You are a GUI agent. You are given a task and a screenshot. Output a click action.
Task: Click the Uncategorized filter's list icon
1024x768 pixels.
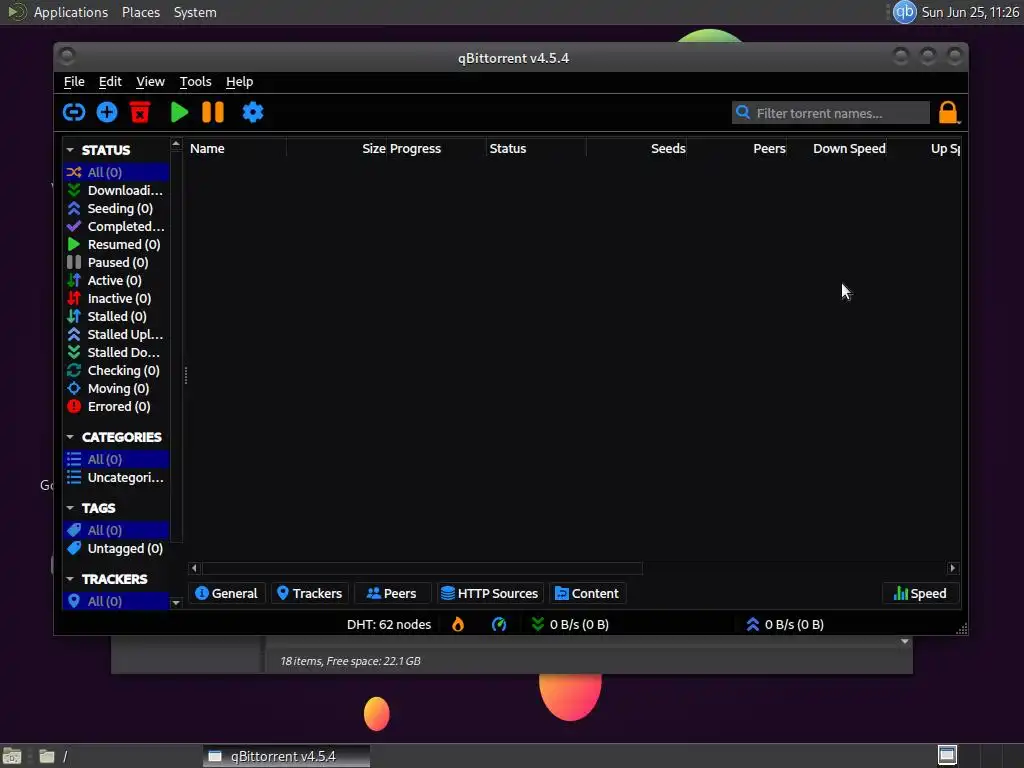click(74, 477)
